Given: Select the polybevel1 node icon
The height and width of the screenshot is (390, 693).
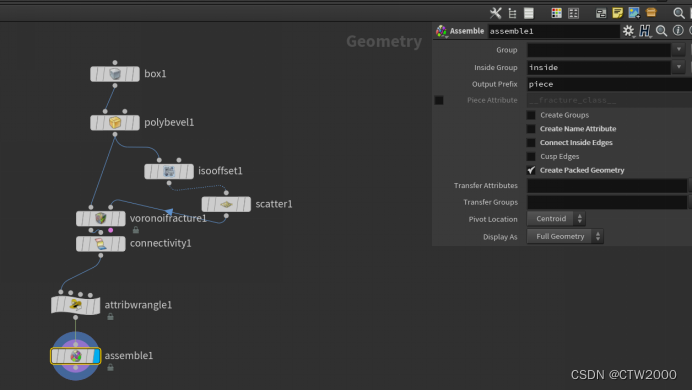Looking at the screenshot, I should point(115,122).
